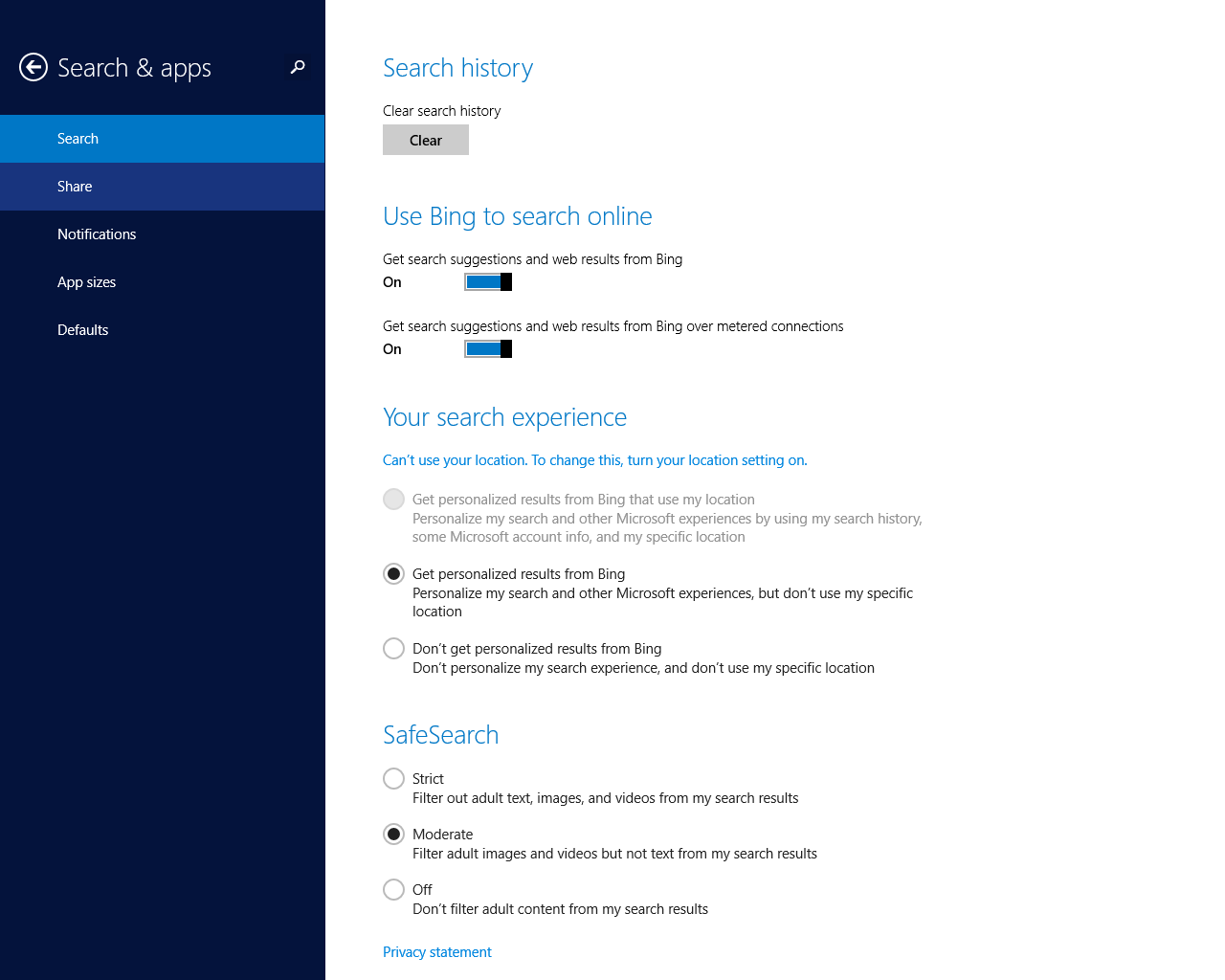Turn off SafeSearch filtering entirely

[393, 889]
